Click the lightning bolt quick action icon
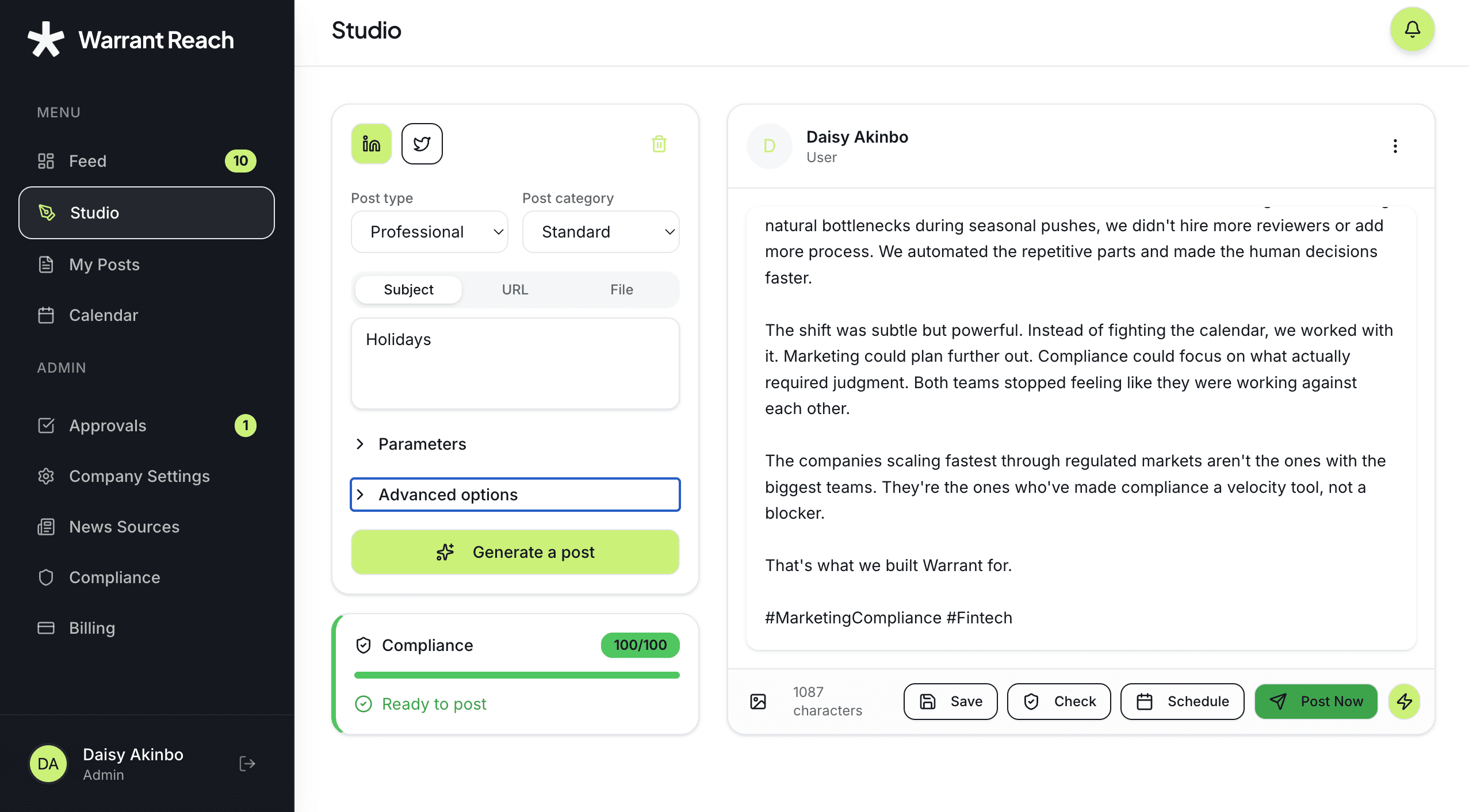This screenshot has height=812, width=1469. click(x=1404, y=701)
